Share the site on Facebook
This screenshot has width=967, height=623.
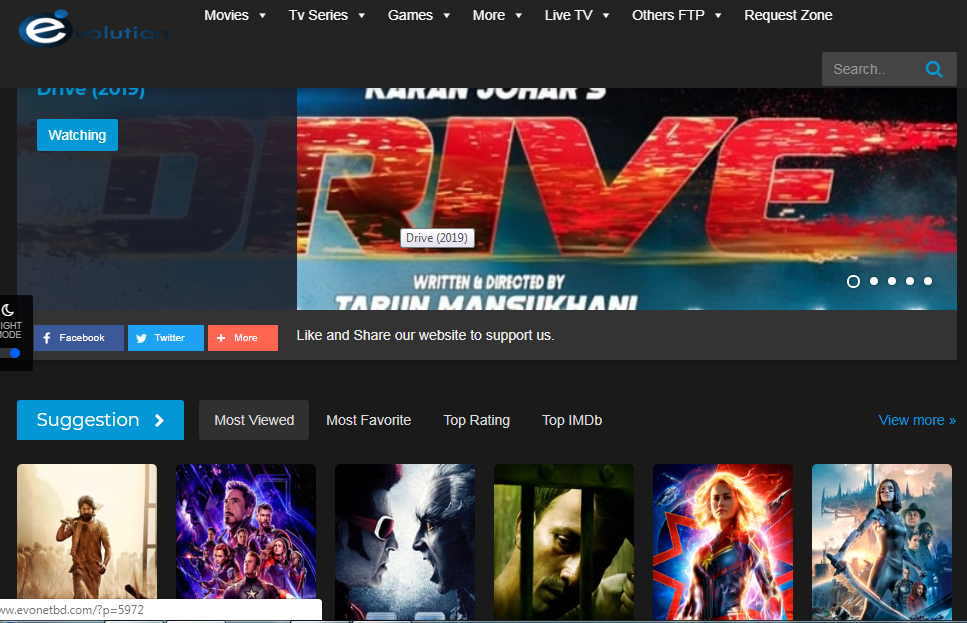79,338
